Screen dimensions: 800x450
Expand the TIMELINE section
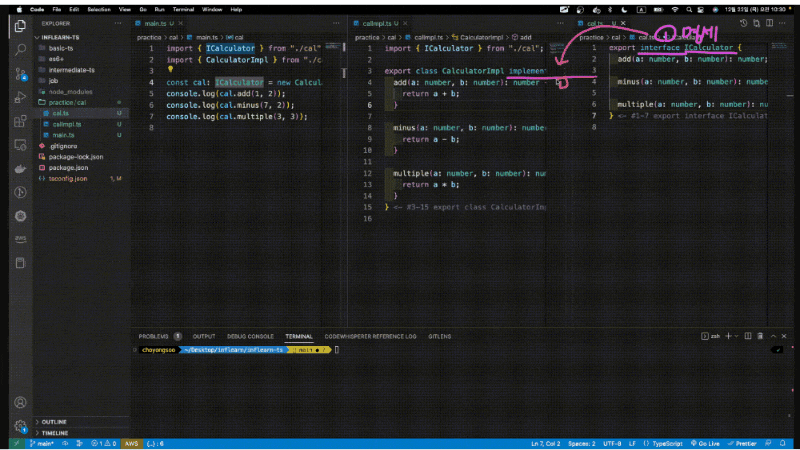56,432
